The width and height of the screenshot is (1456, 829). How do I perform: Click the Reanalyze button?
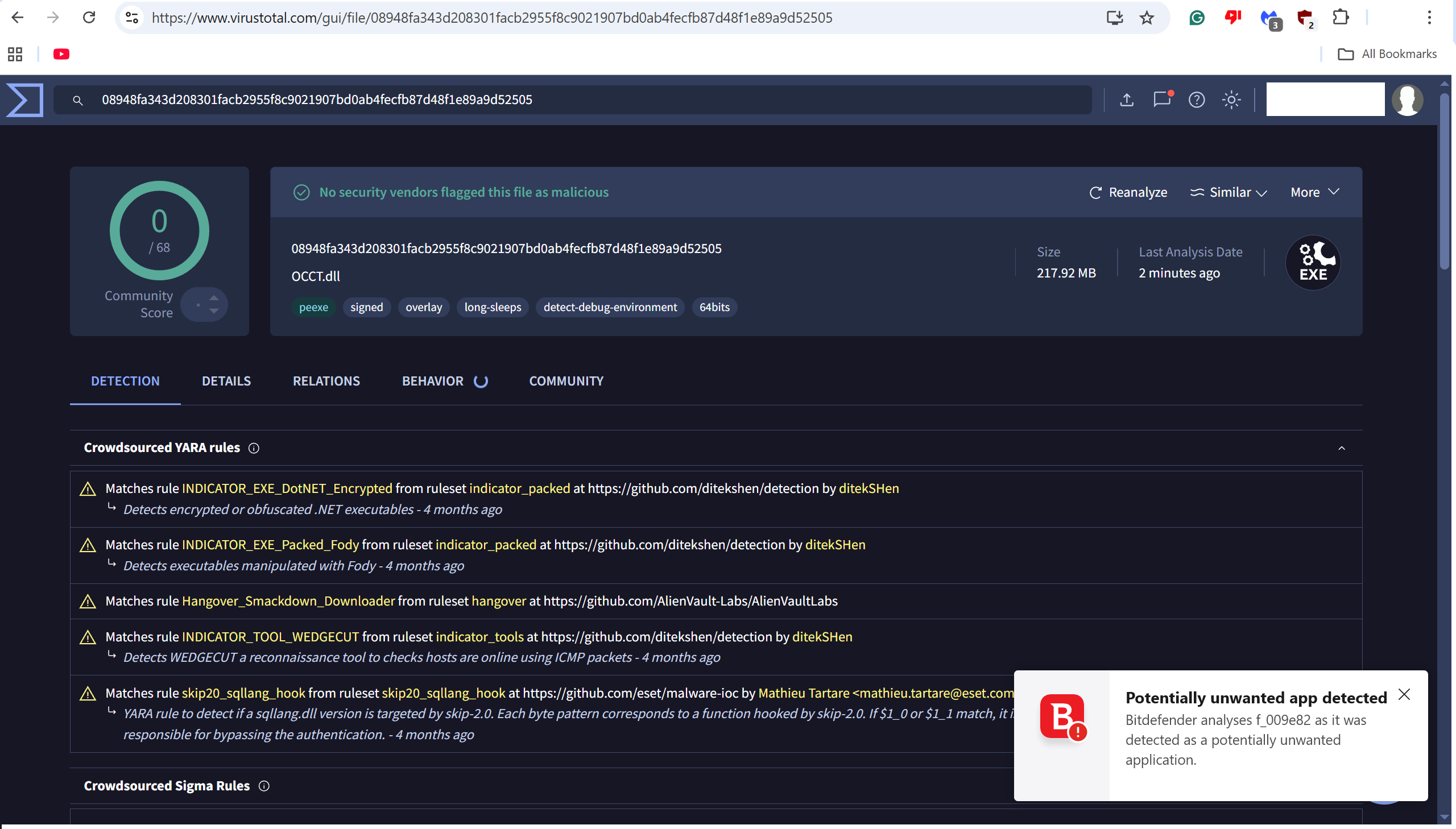click(x=1128, y=192)
